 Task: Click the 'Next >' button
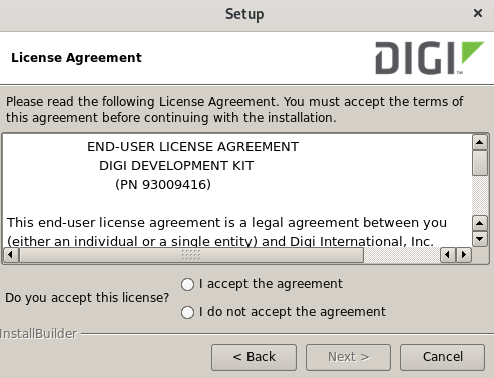tap(348, 357)
